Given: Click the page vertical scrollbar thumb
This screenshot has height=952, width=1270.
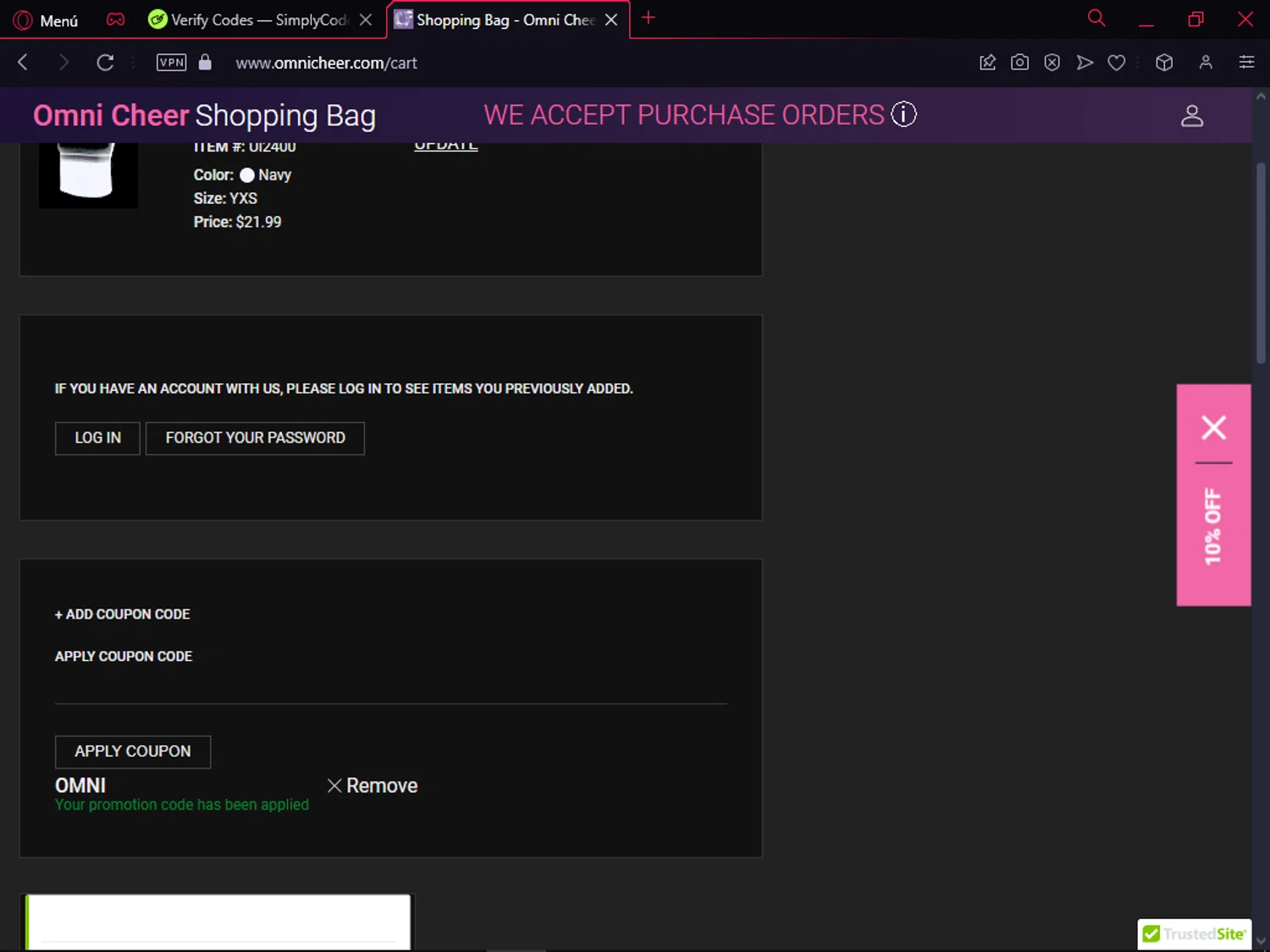Looking at the screenshot, I should pyautogui.click(x=1261, y=263).
